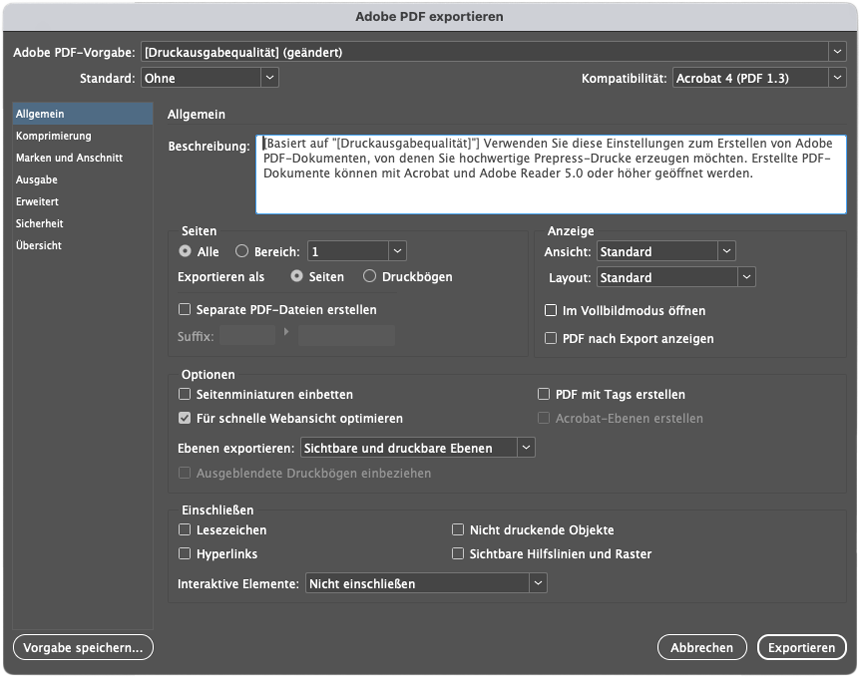860x677 pixels.
Task: Show the Übersicht section
Action: (83, 245)
